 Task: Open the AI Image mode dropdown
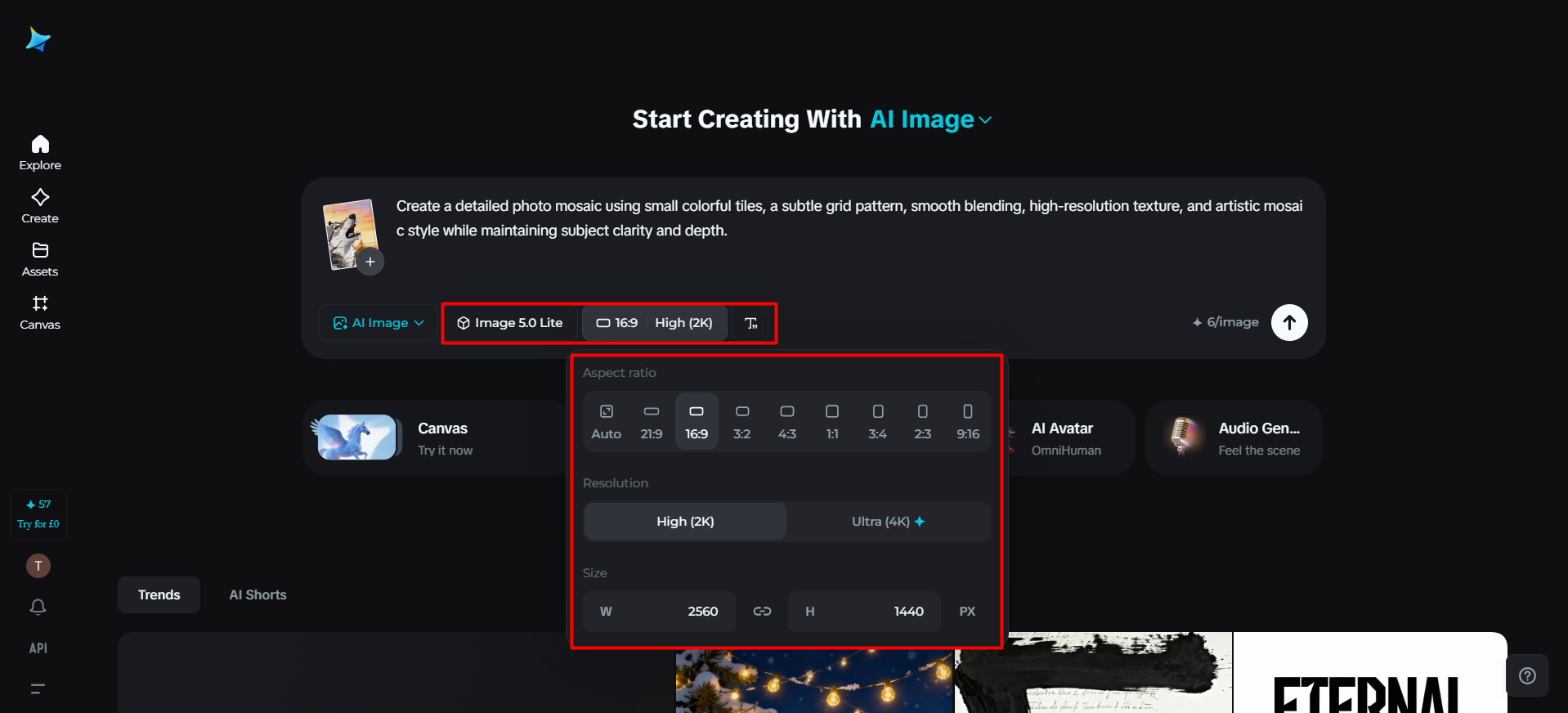click(379, 323)
